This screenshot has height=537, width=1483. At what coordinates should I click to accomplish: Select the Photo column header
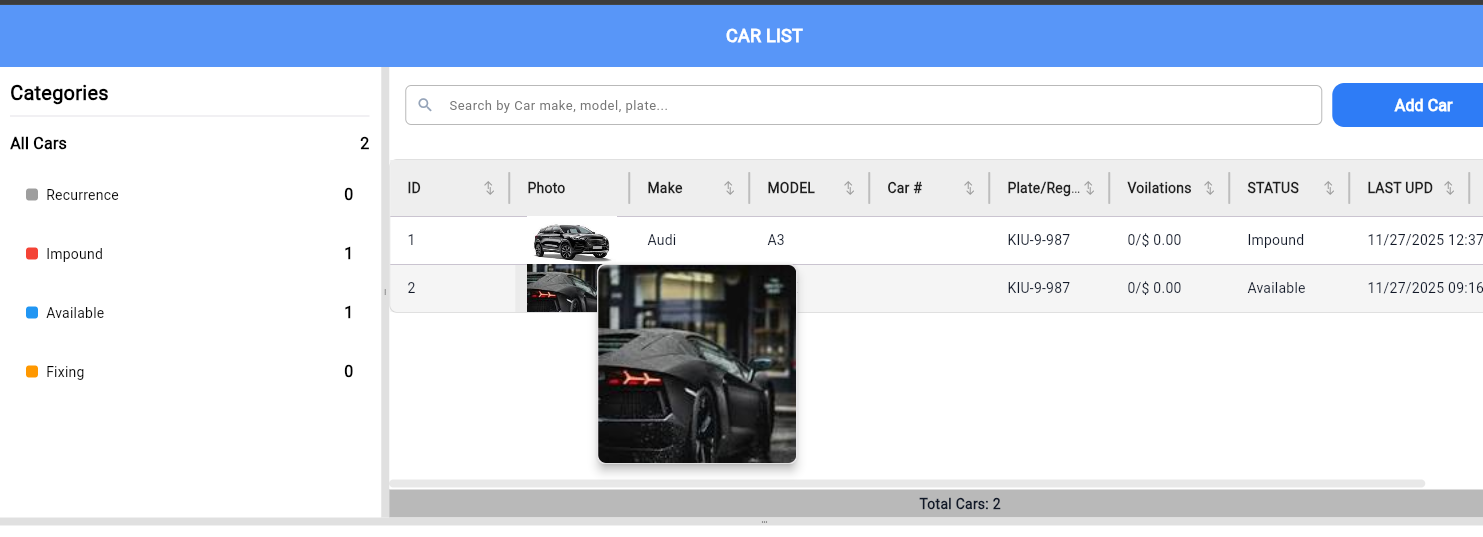point(546,188)
